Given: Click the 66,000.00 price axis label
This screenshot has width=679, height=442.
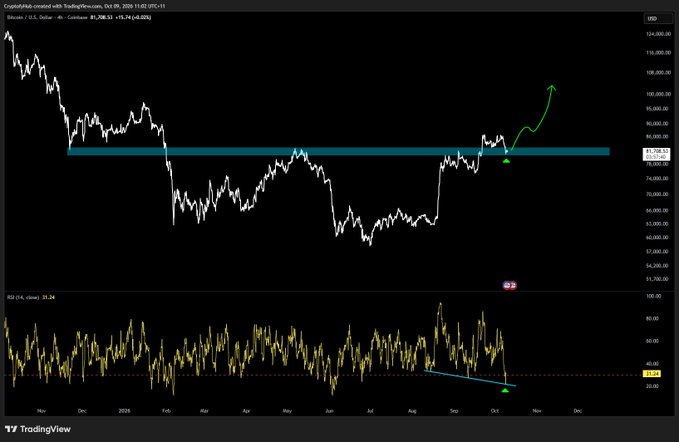Looking at the screenshot, I should (x=658, y=210).
